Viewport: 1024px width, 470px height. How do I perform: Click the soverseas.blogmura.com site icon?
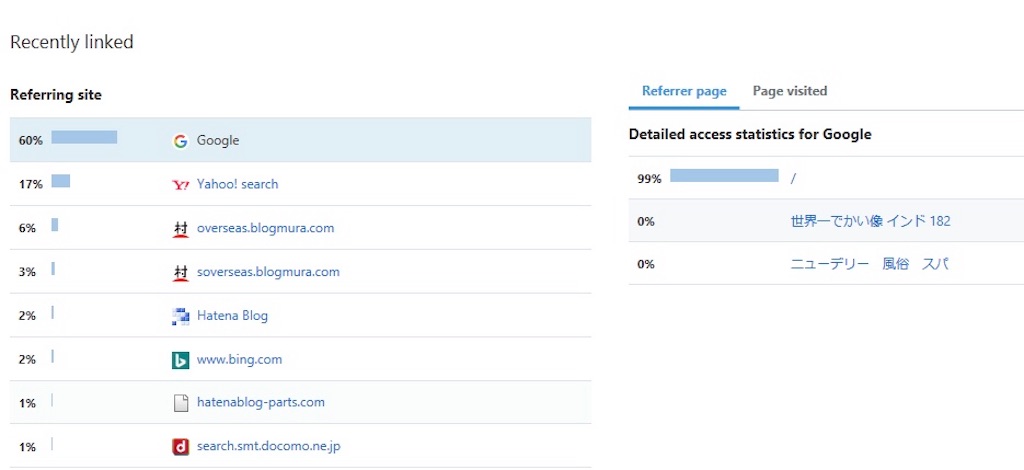point(180,272)
